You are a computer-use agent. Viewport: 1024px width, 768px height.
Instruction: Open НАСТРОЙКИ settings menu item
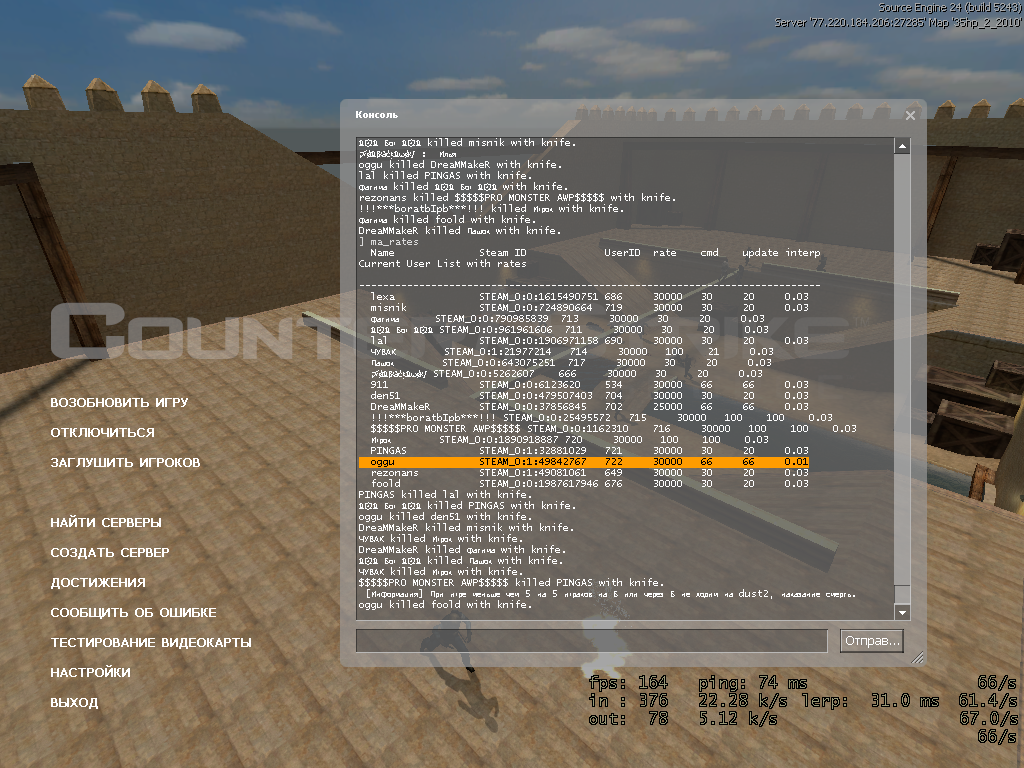pos(90,673)
